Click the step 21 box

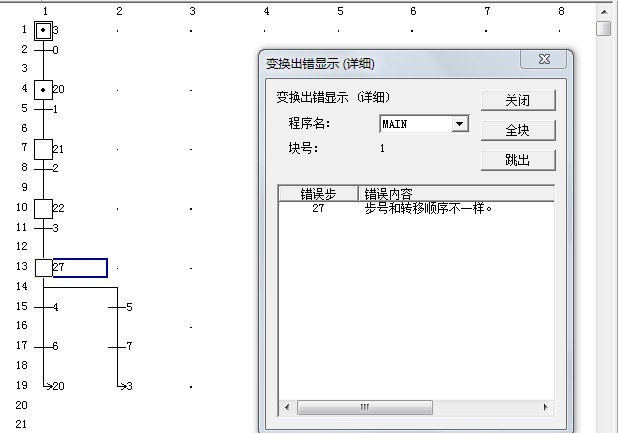tap(43, 149)
